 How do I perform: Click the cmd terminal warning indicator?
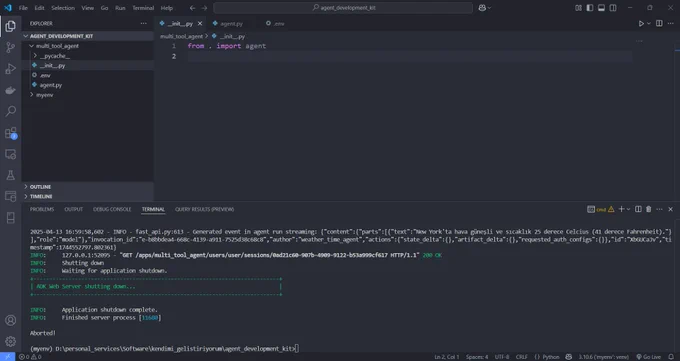pyautogui.click(x=601, y=209)
